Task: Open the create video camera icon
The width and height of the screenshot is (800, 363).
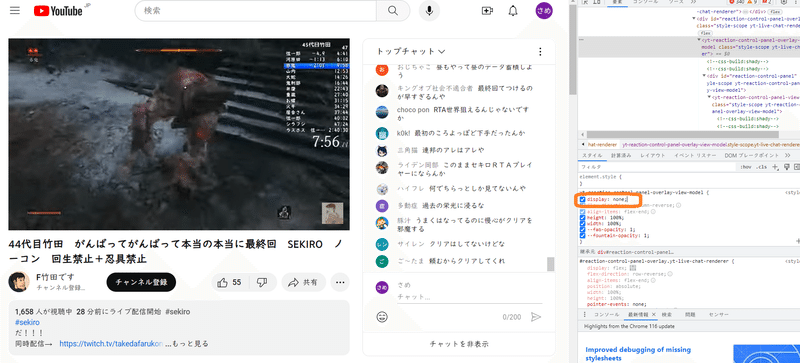Action: pos(487,11)
